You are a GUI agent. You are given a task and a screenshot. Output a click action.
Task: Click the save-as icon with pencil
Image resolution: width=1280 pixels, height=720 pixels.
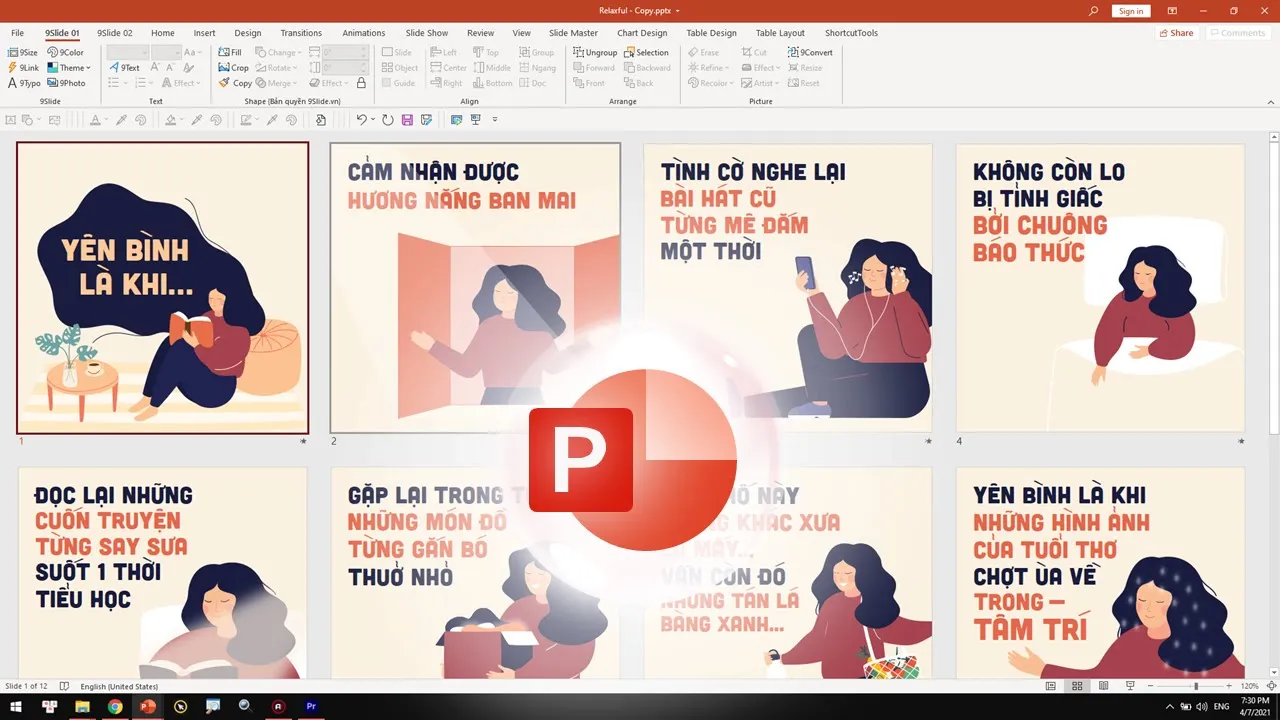pos(427,120)
